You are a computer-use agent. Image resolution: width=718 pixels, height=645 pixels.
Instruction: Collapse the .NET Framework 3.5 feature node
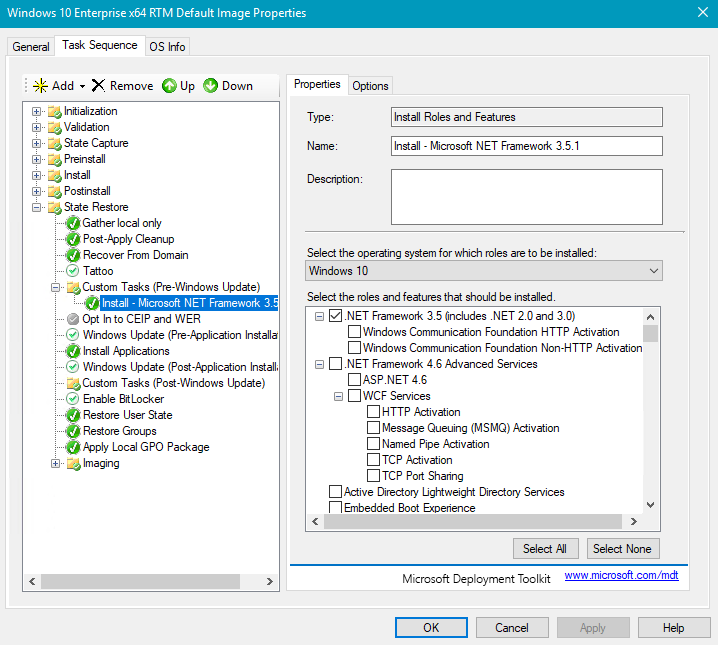point(320,316)
